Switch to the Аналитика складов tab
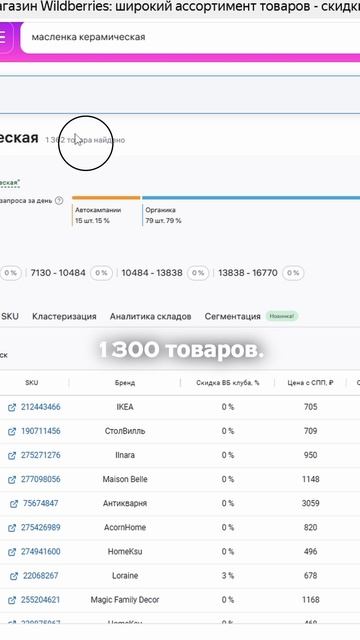Screen dimensions: 360x640 (150, 316)
